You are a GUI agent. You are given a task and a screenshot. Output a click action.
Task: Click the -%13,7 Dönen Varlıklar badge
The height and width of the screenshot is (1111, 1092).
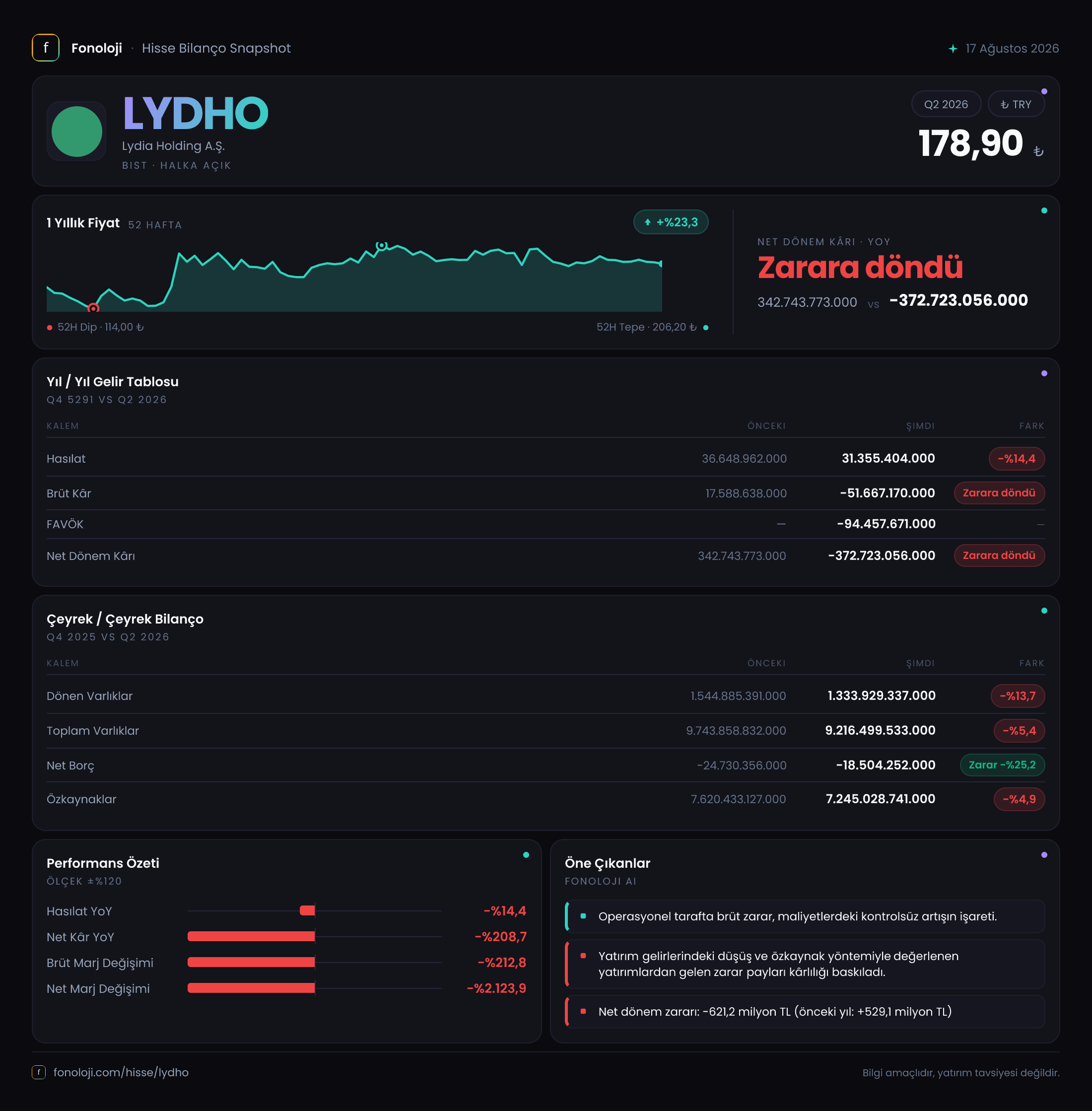click(x=1018, y=695)
